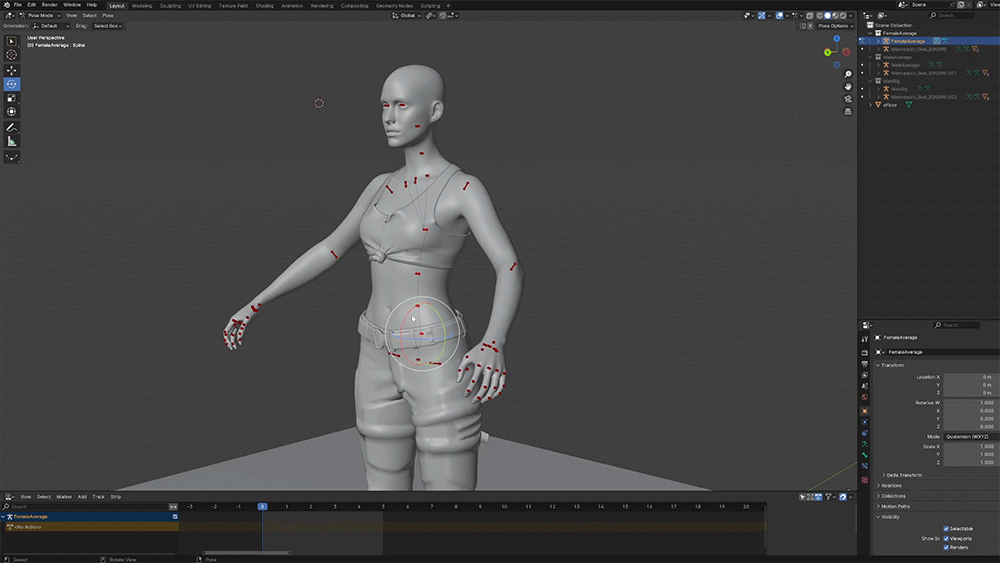
Task: Expand the Relations panel
Action: pyautogui.click(x=891, y=485)
